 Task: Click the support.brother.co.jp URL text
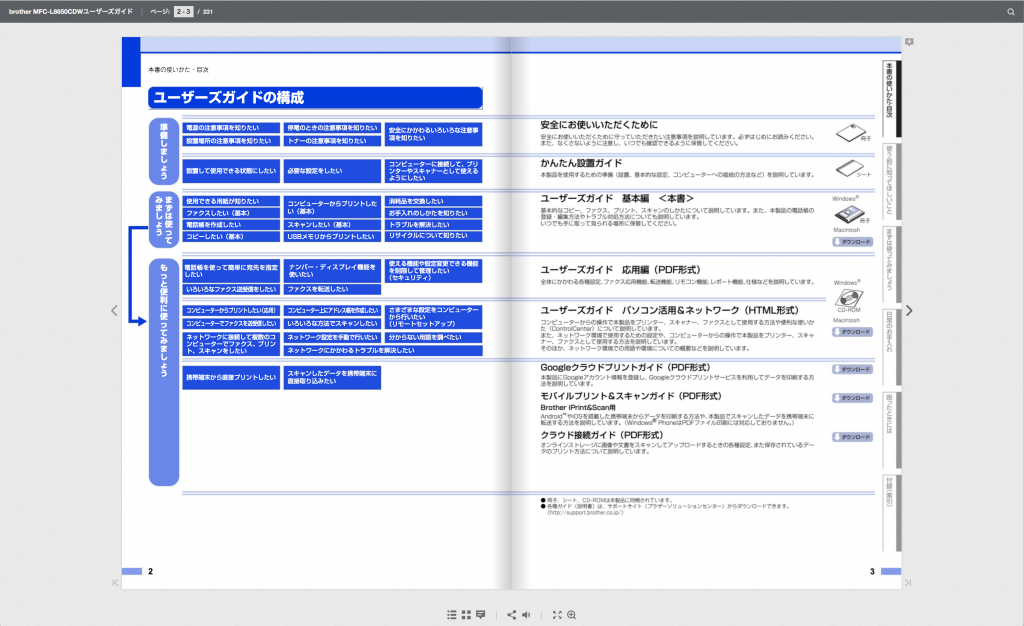585,513
